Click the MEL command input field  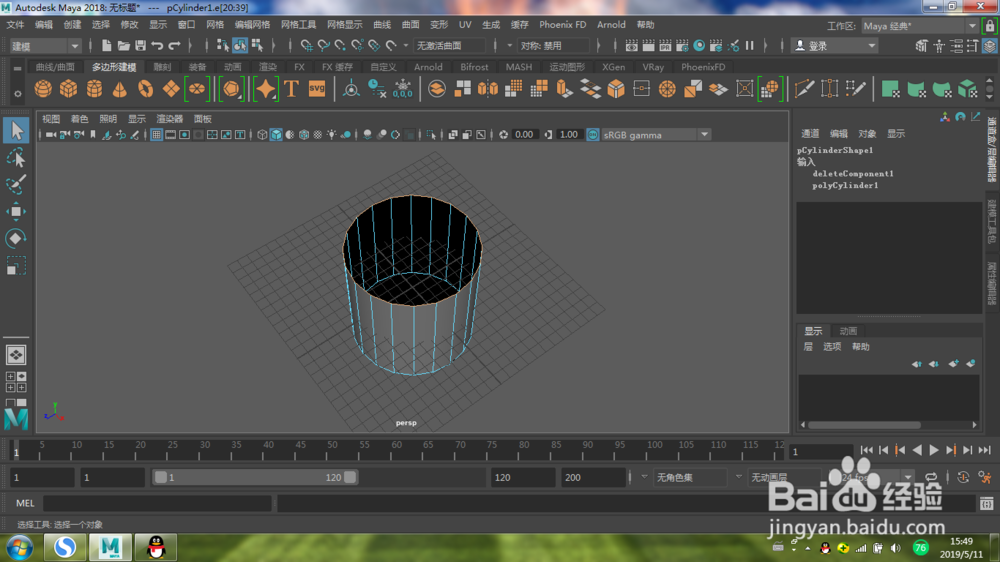(158, 503)
